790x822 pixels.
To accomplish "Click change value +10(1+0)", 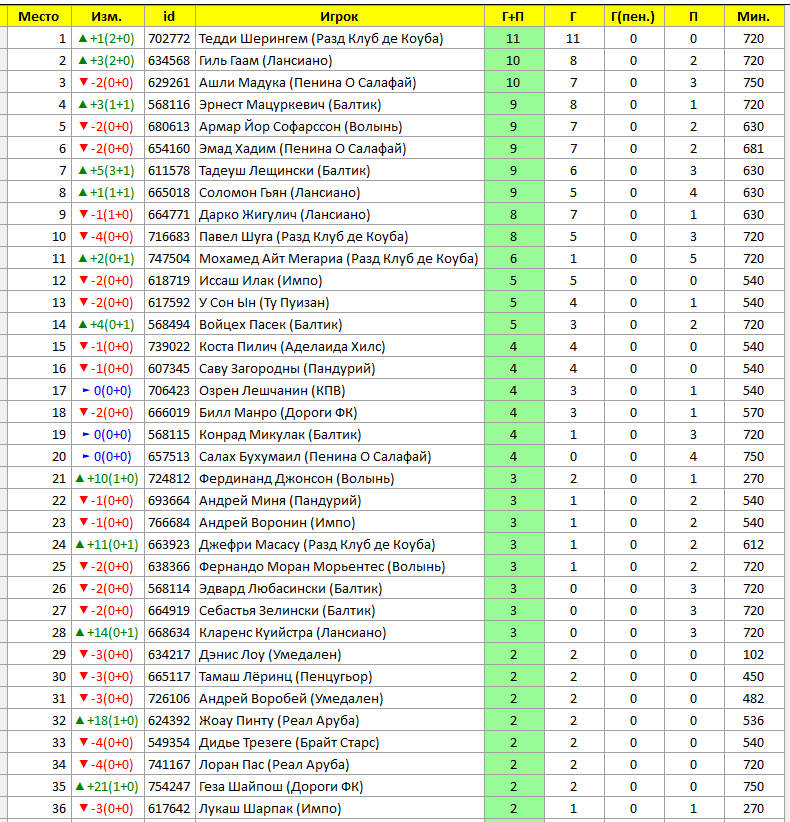I will [107, 479].
